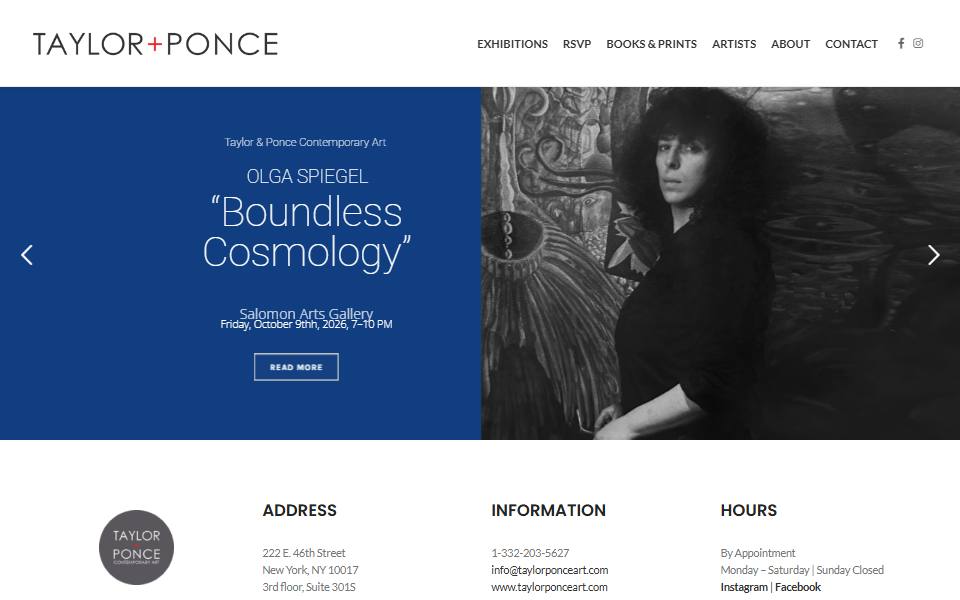Click the round gray Taylor Ponce logo
Screen dimensions: 960x600
(137, 547)
